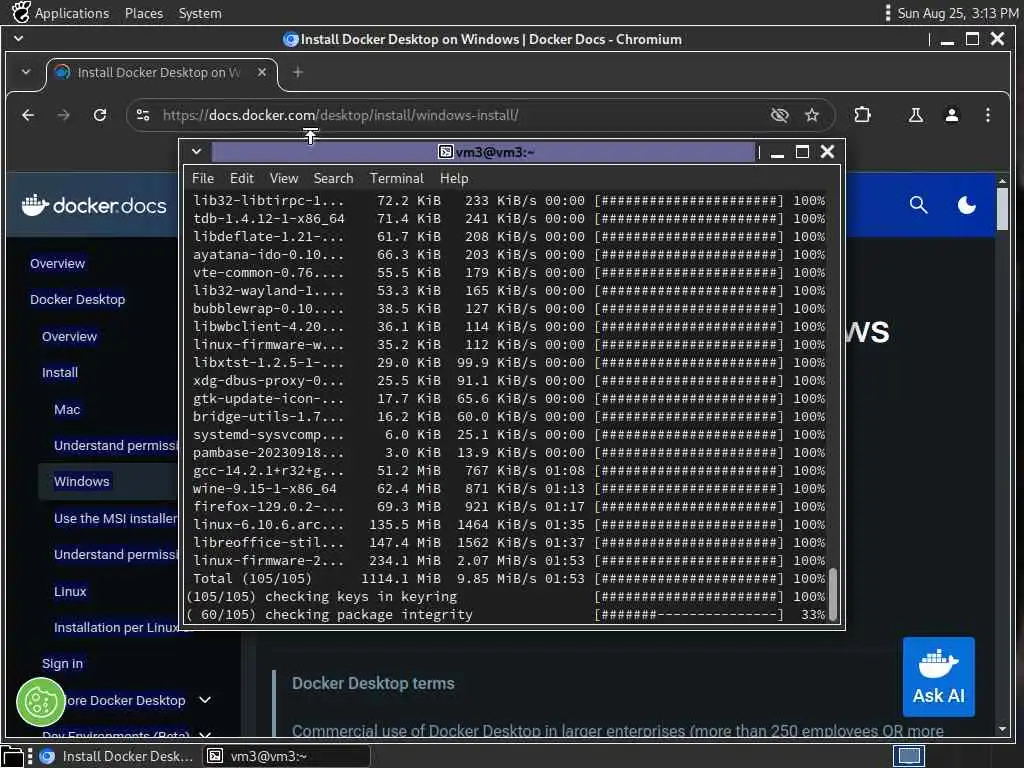1024x768 pixels.
Task: Click the terminal scrollbar thumb
Action: click(833, 594)
